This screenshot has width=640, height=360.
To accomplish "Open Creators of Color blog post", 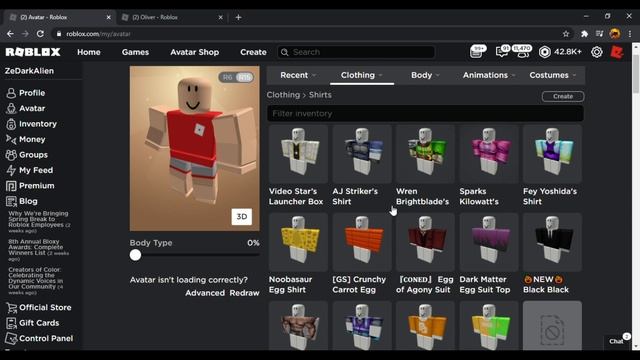I will (x=36, y=281).
